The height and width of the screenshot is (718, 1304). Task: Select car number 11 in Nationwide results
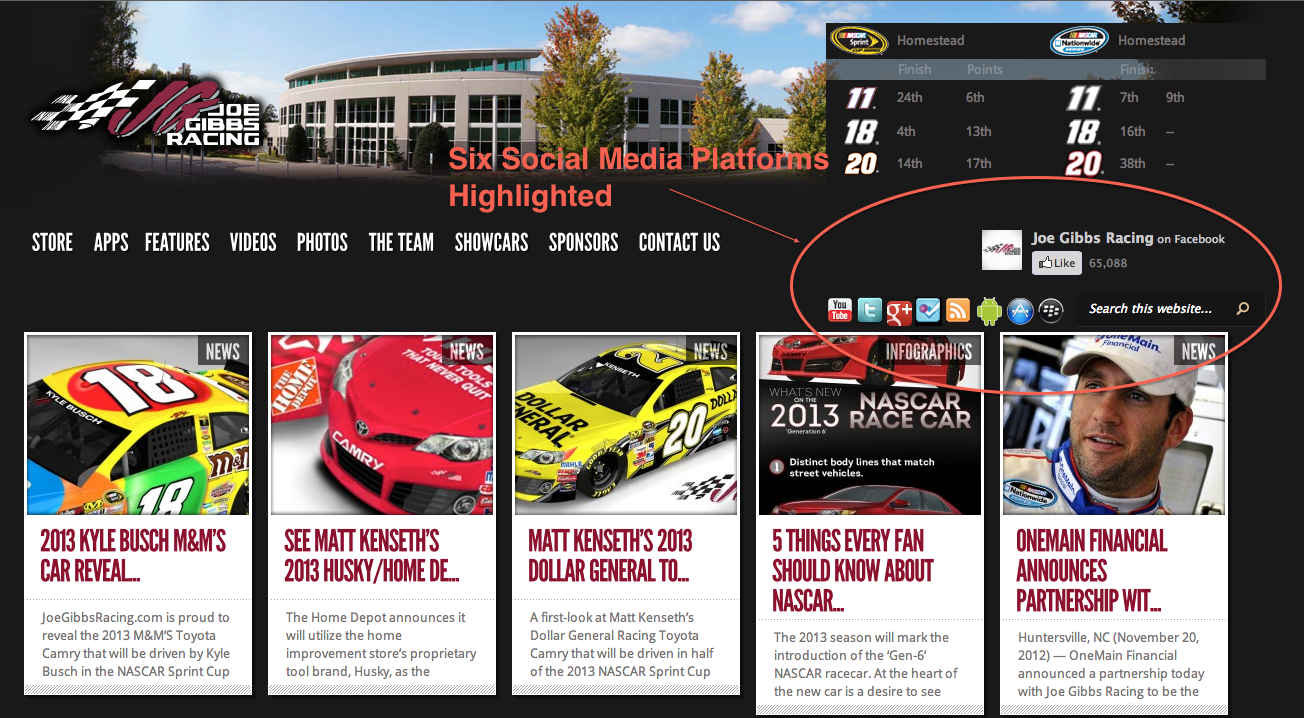pos(1083,98)
